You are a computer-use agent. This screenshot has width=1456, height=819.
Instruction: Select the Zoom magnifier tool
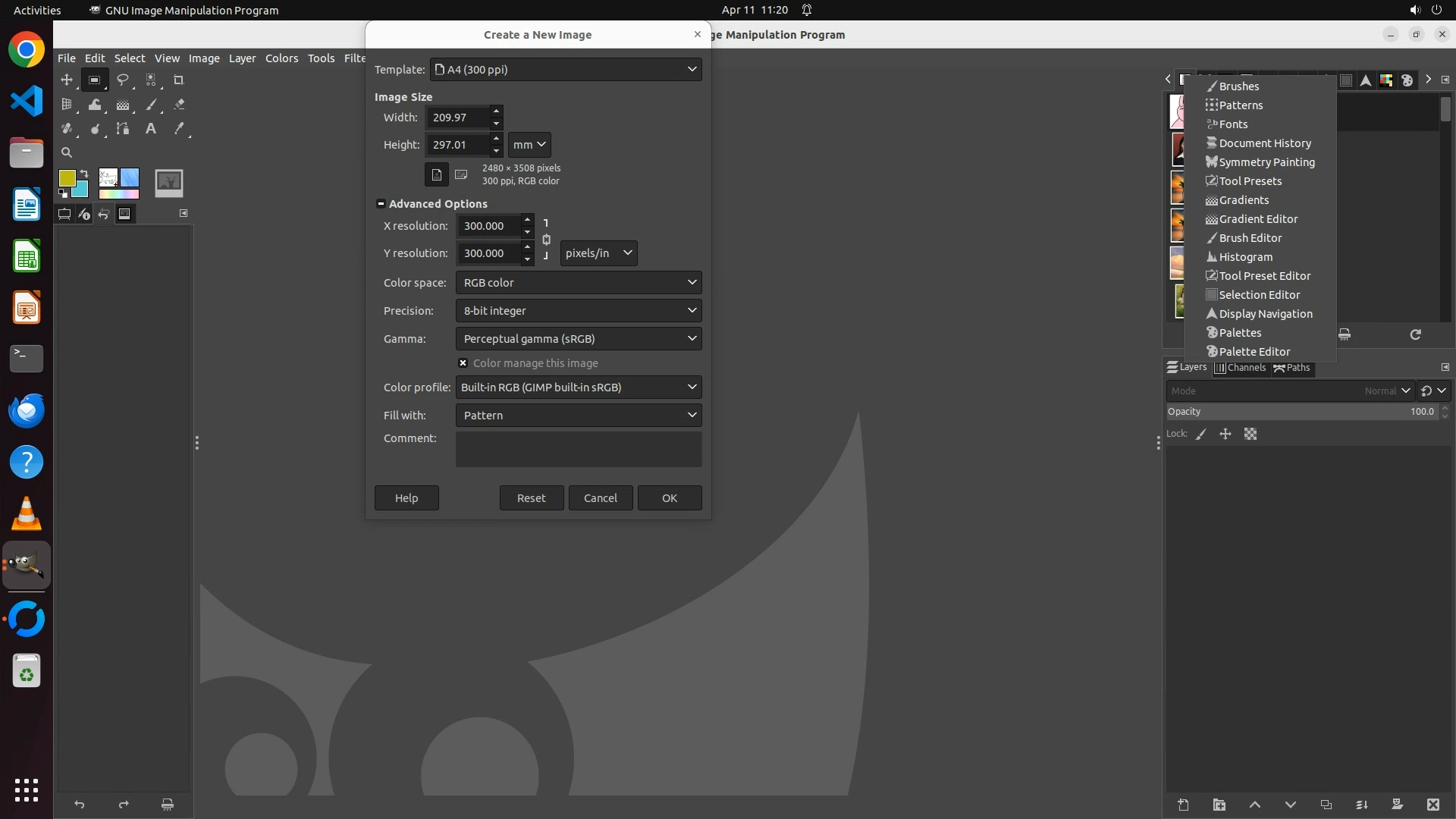click(x=67, y=152)
